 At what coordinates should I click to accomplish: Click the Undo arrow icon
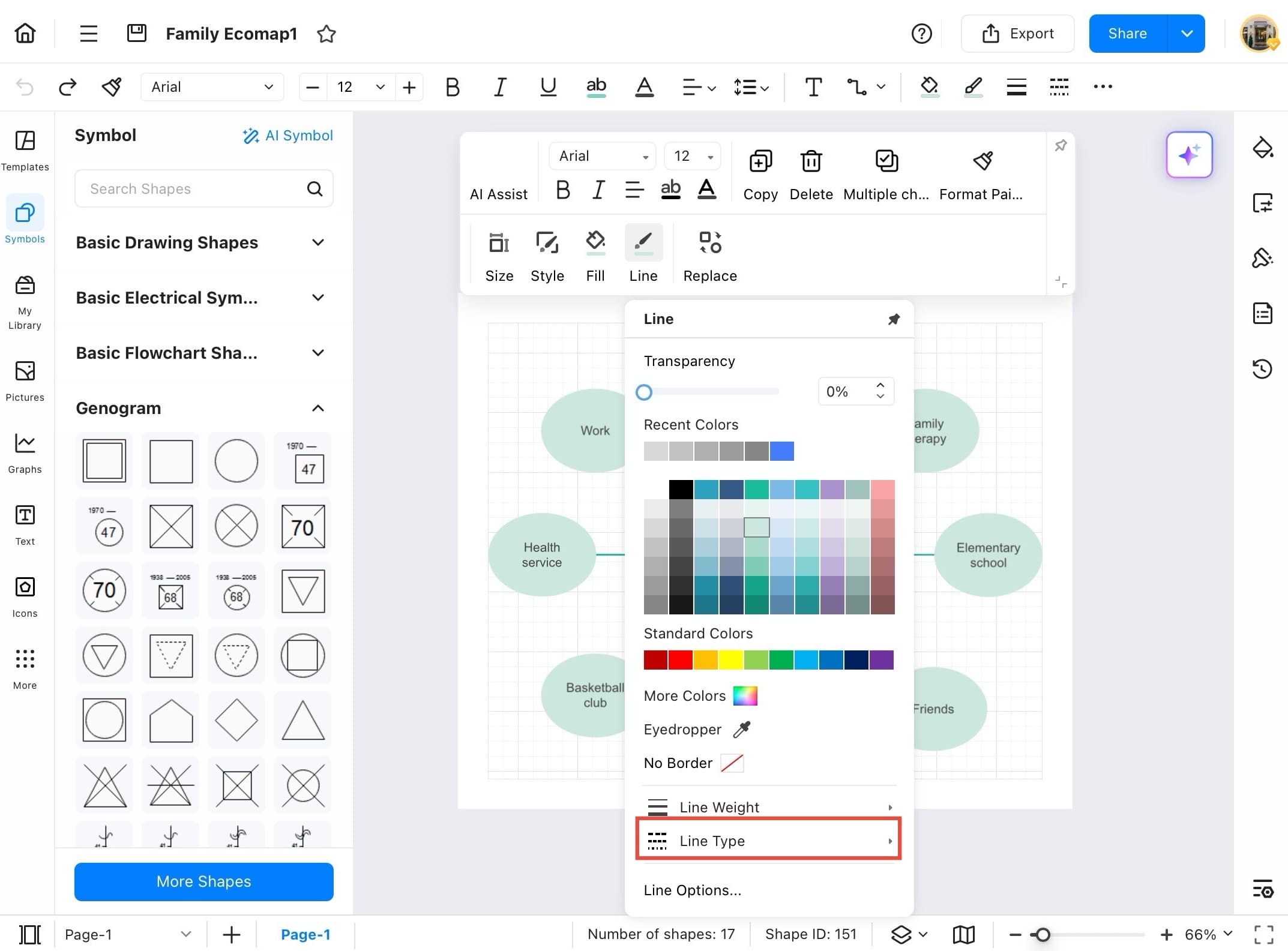(25, 87)
